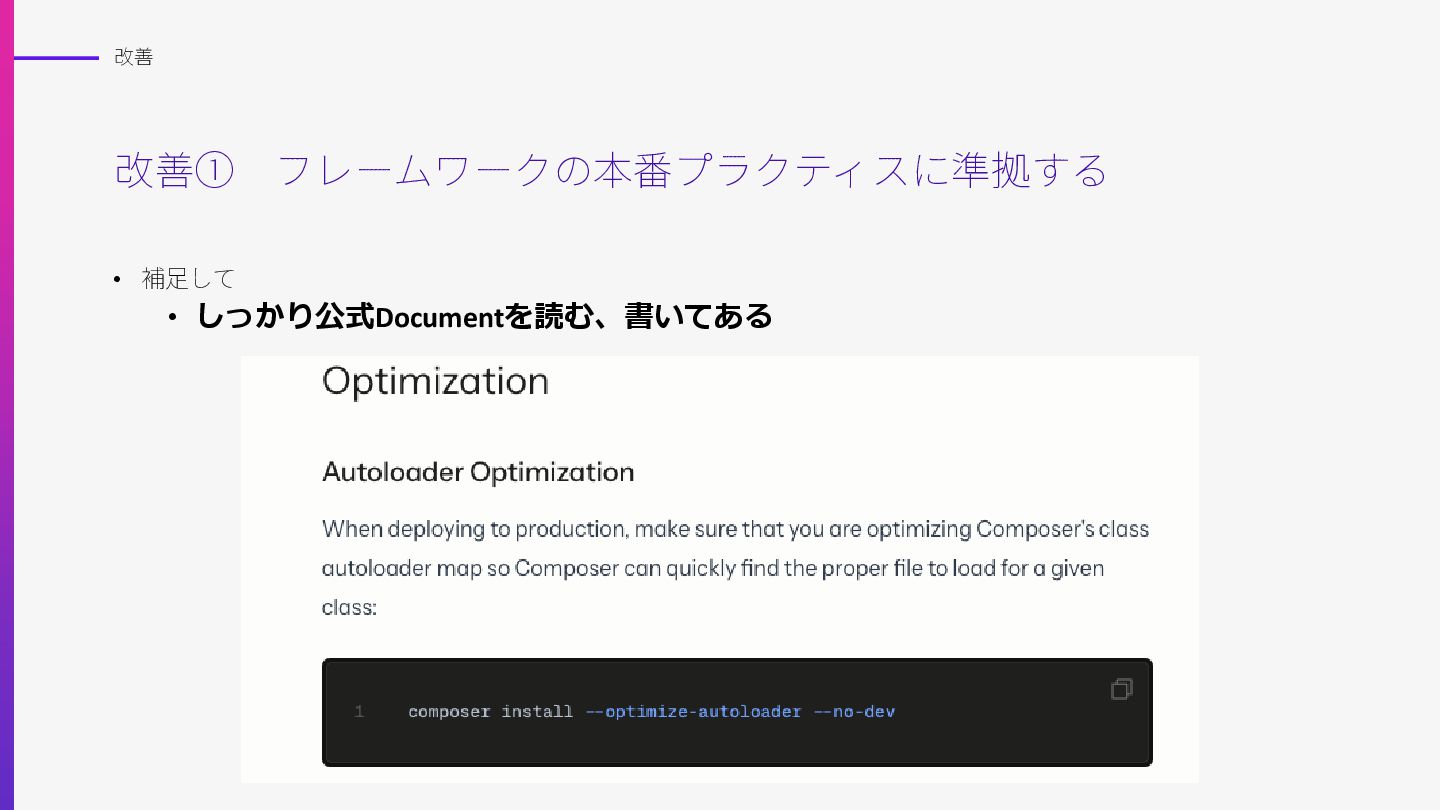Click the dark code block background

click(737, 712)
